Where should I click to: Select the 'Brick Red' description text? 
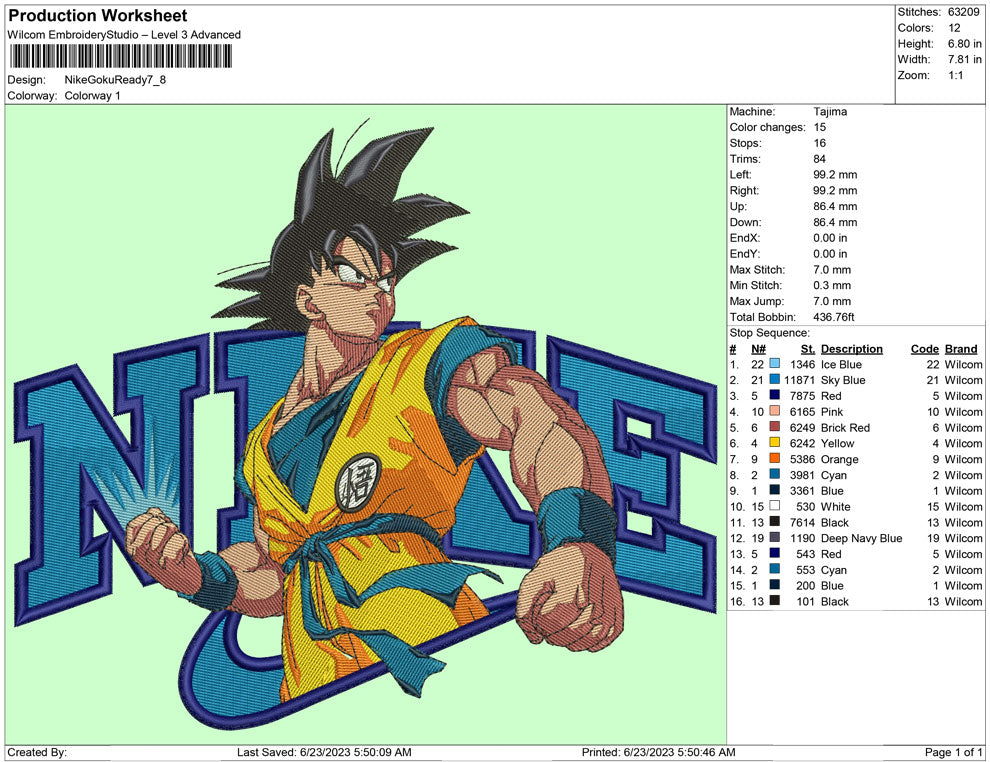(845, 427)
